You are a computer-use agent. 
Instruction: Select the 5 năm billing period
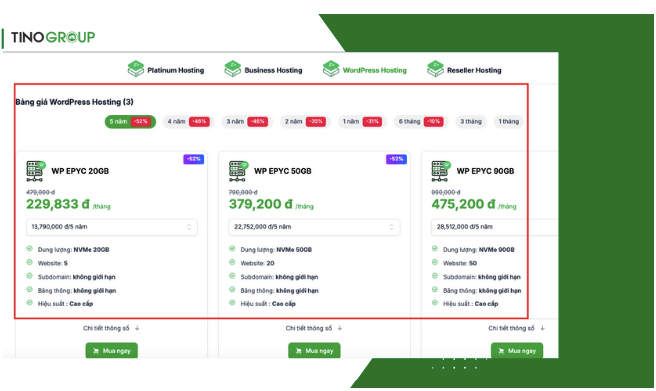point(130,122)
